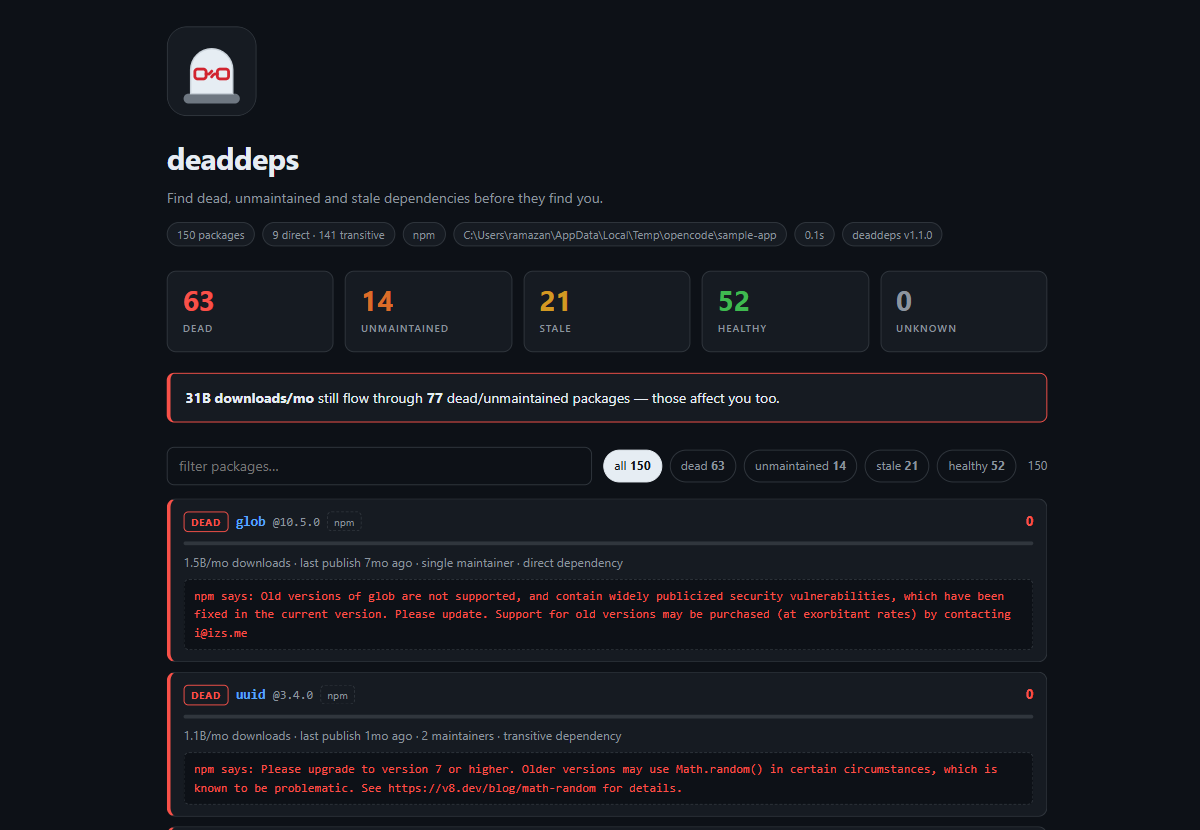Click the score 0 on uuid card
The width and height of the screenshot is (1200, 830).
pos(1029,694)
